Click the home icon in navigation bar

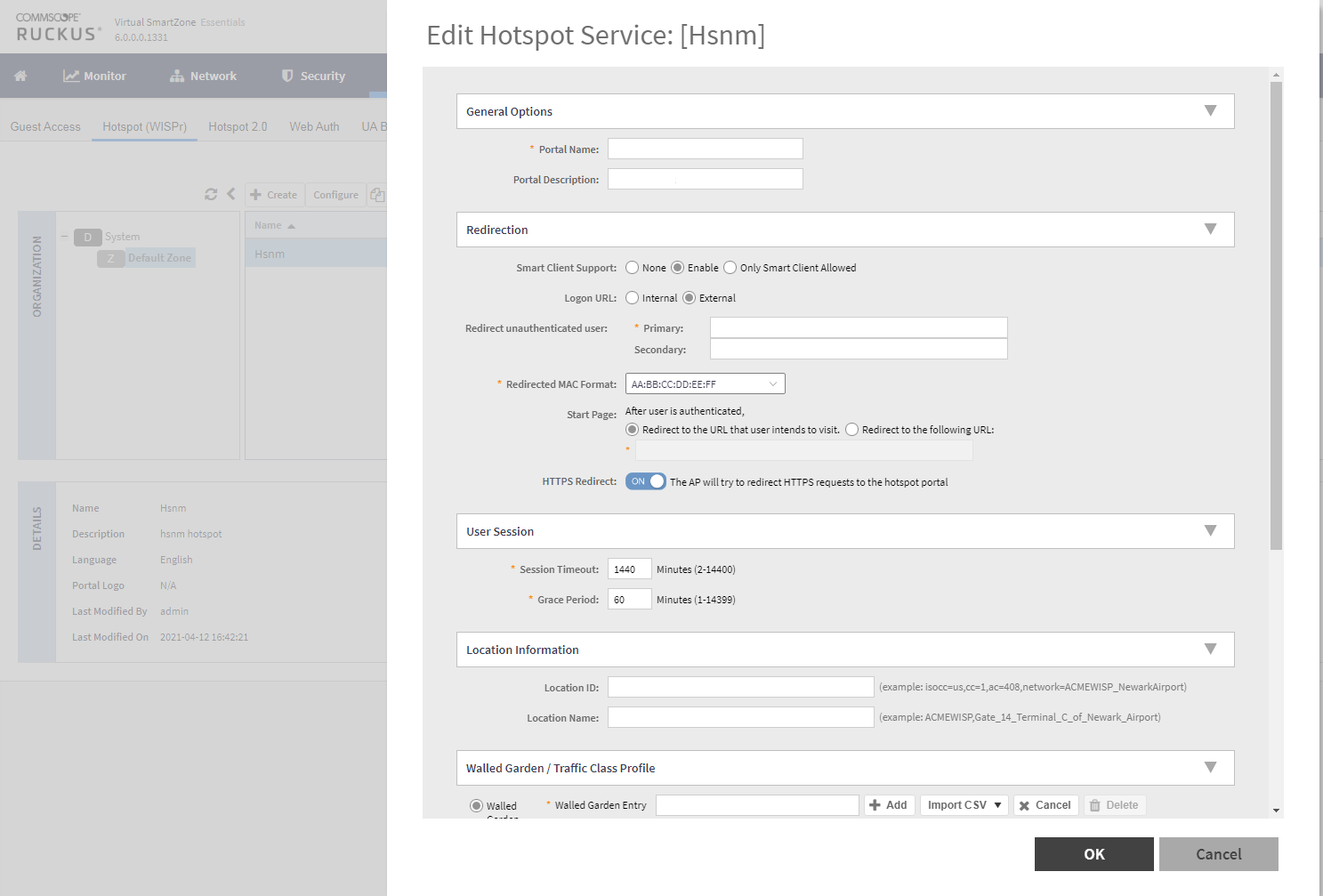coord(20,76)
